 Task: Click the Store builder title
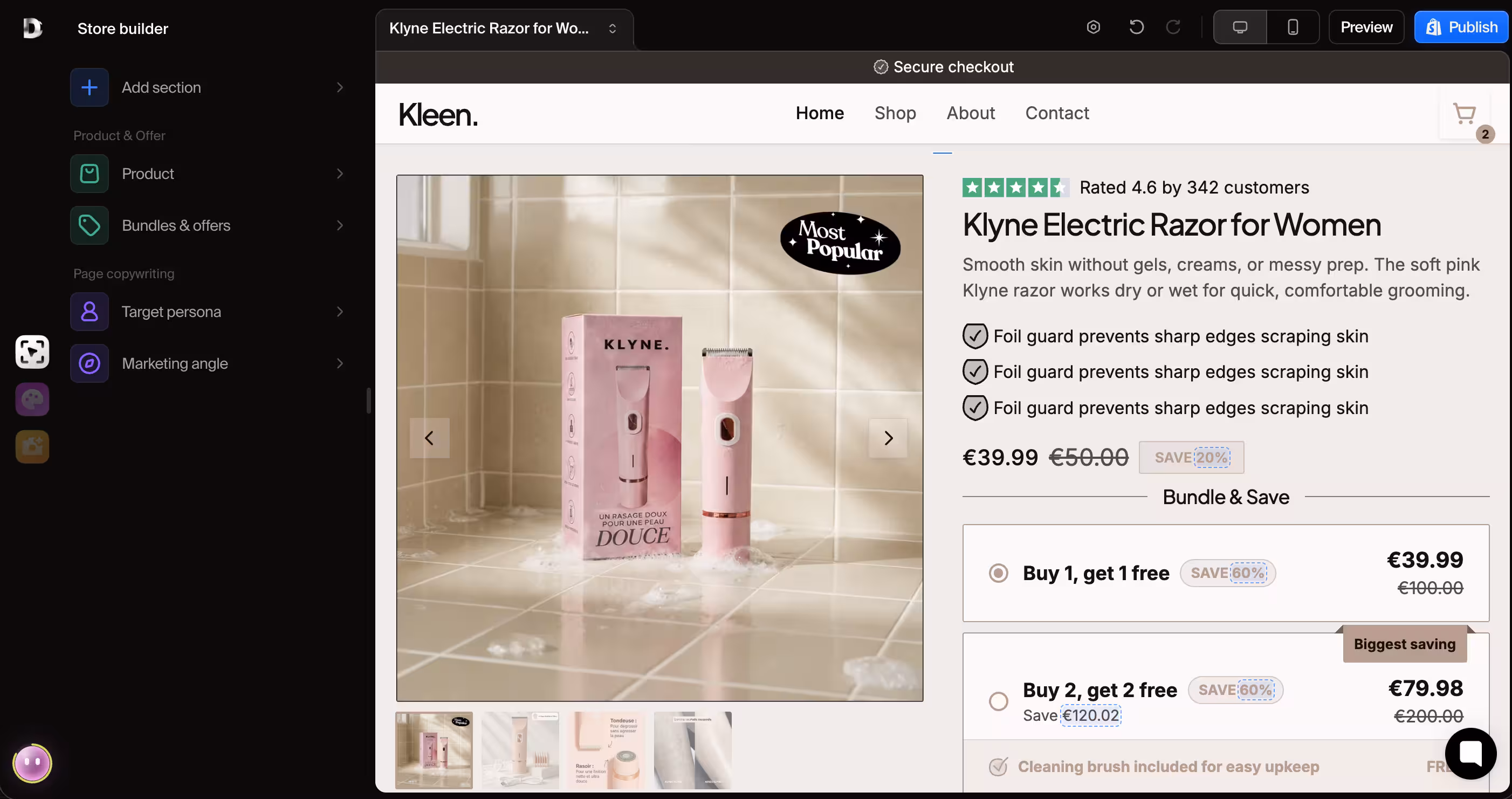[x=122, y=29]
